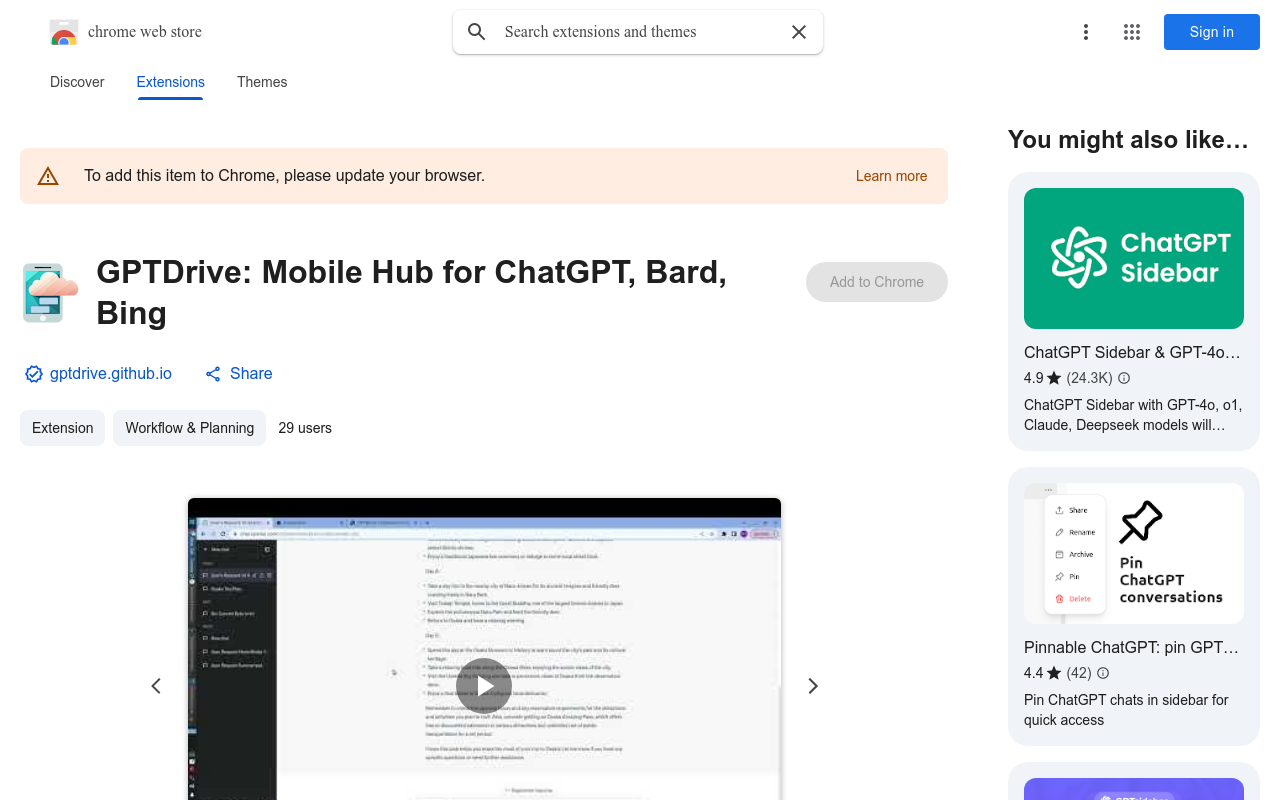This screenshot has height=800, width=1280.
Task: Click Learn more in update banner
Action: [891, 176]
